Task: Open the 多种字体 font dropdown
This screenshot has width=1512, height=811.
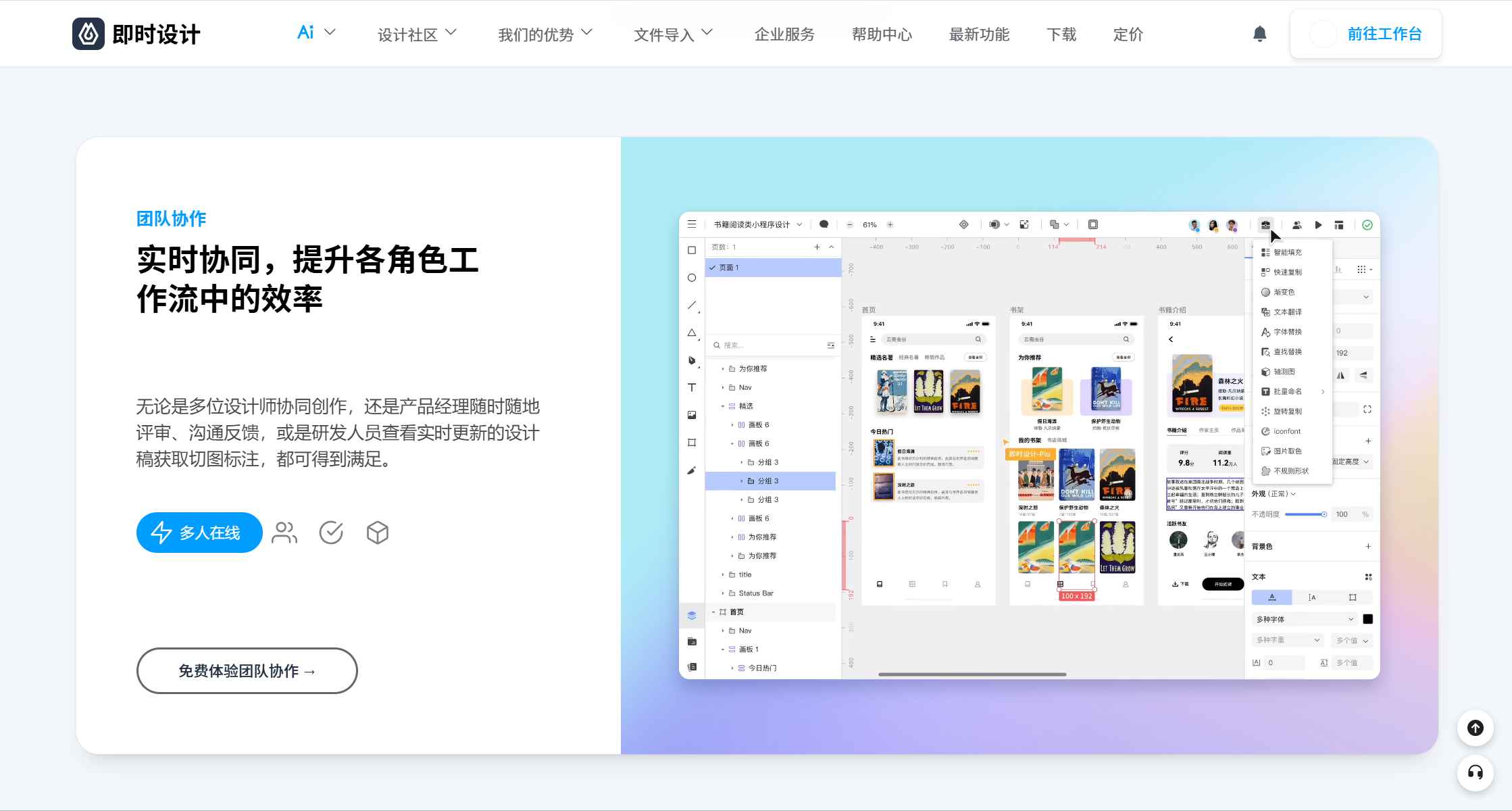Action: tap(1304, 619)
